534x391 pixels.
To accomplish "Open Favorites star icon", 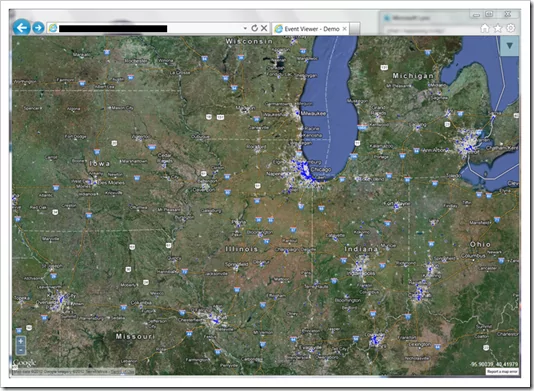I will click(x=498, y=28).
